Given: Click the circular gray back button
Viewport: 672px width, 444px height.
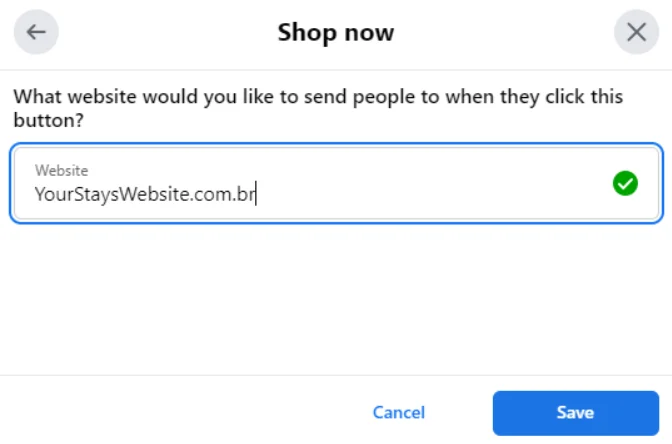Looking at the screenshot, I should (x=36, y=32).
